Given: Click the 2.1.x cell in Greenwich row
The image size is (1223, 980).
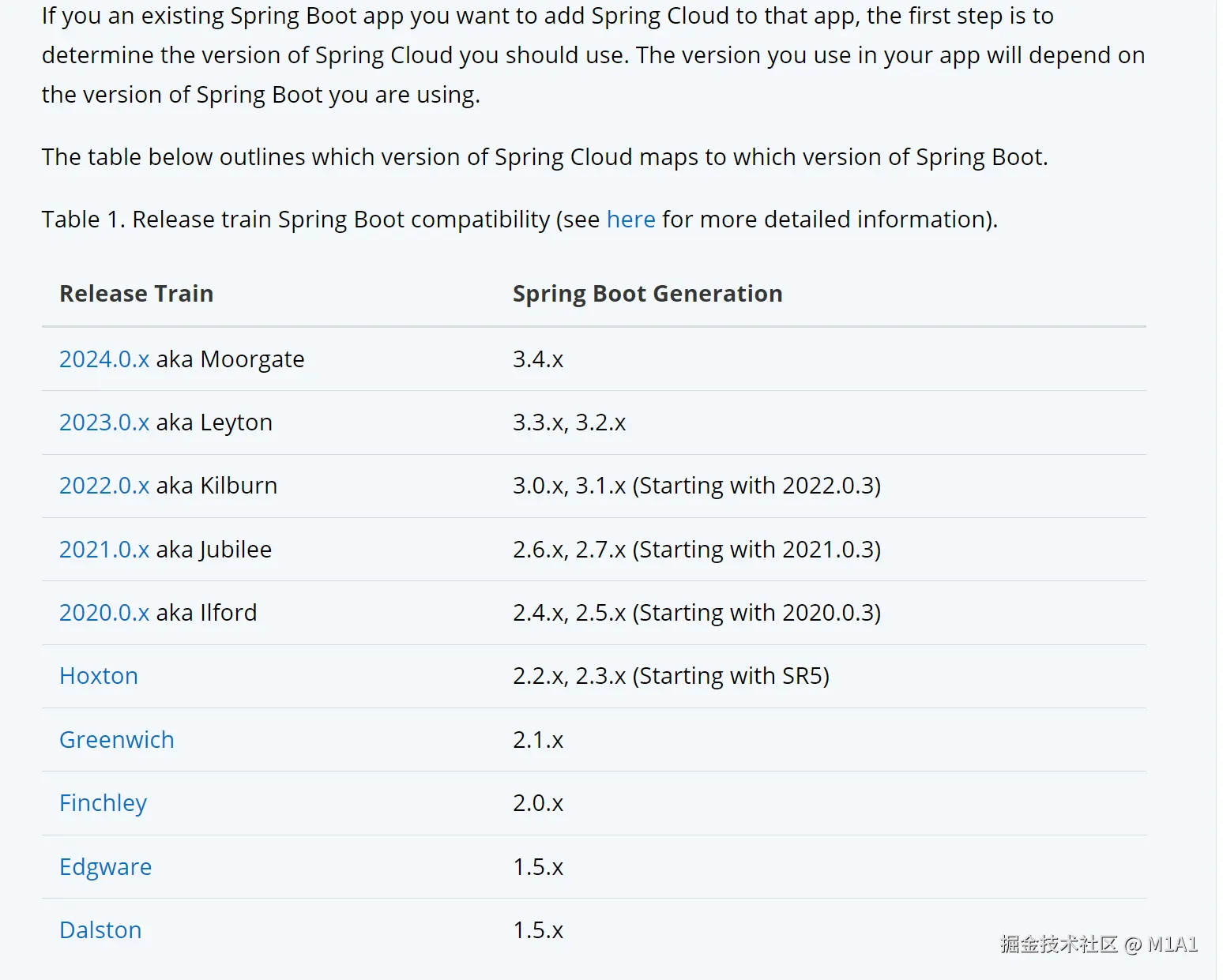Looking at the screenshot, I should [x=538, y=740].
